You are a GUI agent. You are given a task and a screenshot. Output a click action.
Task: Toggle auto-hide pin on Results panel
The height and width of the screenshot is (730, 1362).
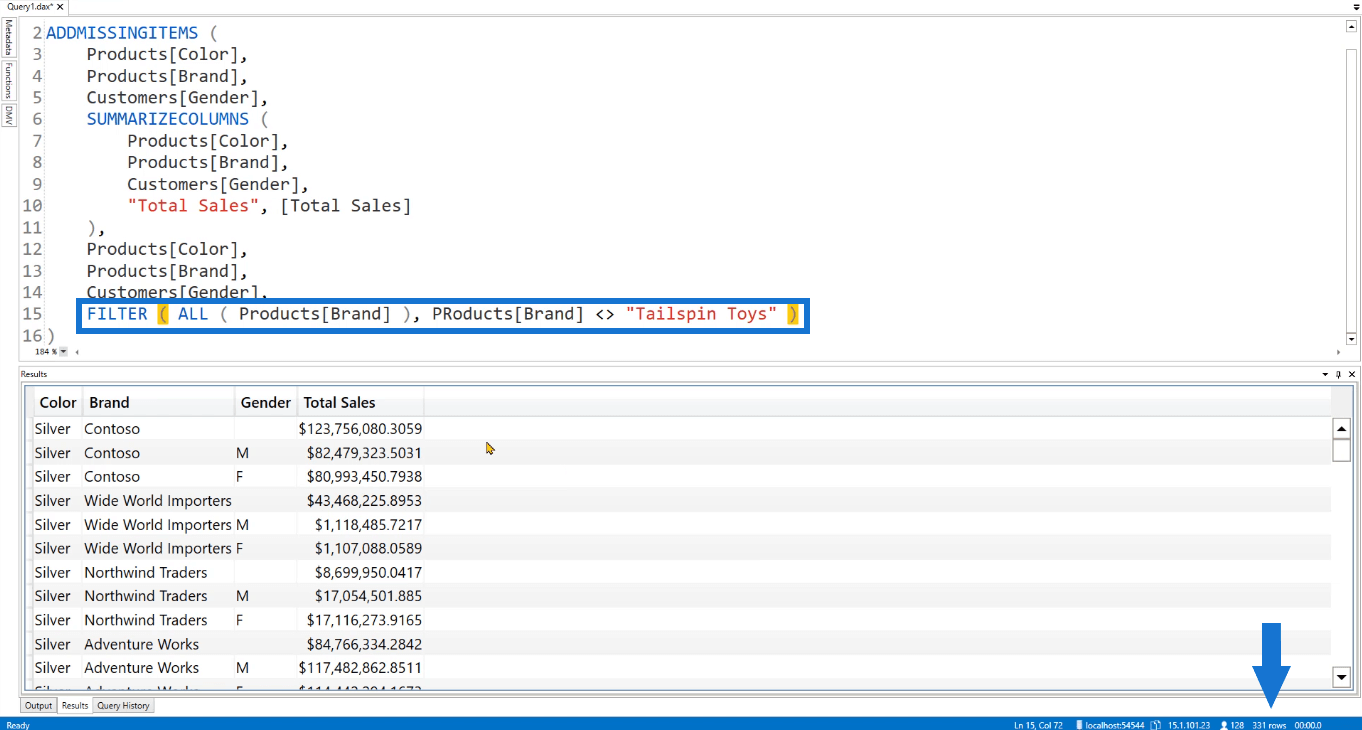pyautogui.click(x=1338, y=374)
